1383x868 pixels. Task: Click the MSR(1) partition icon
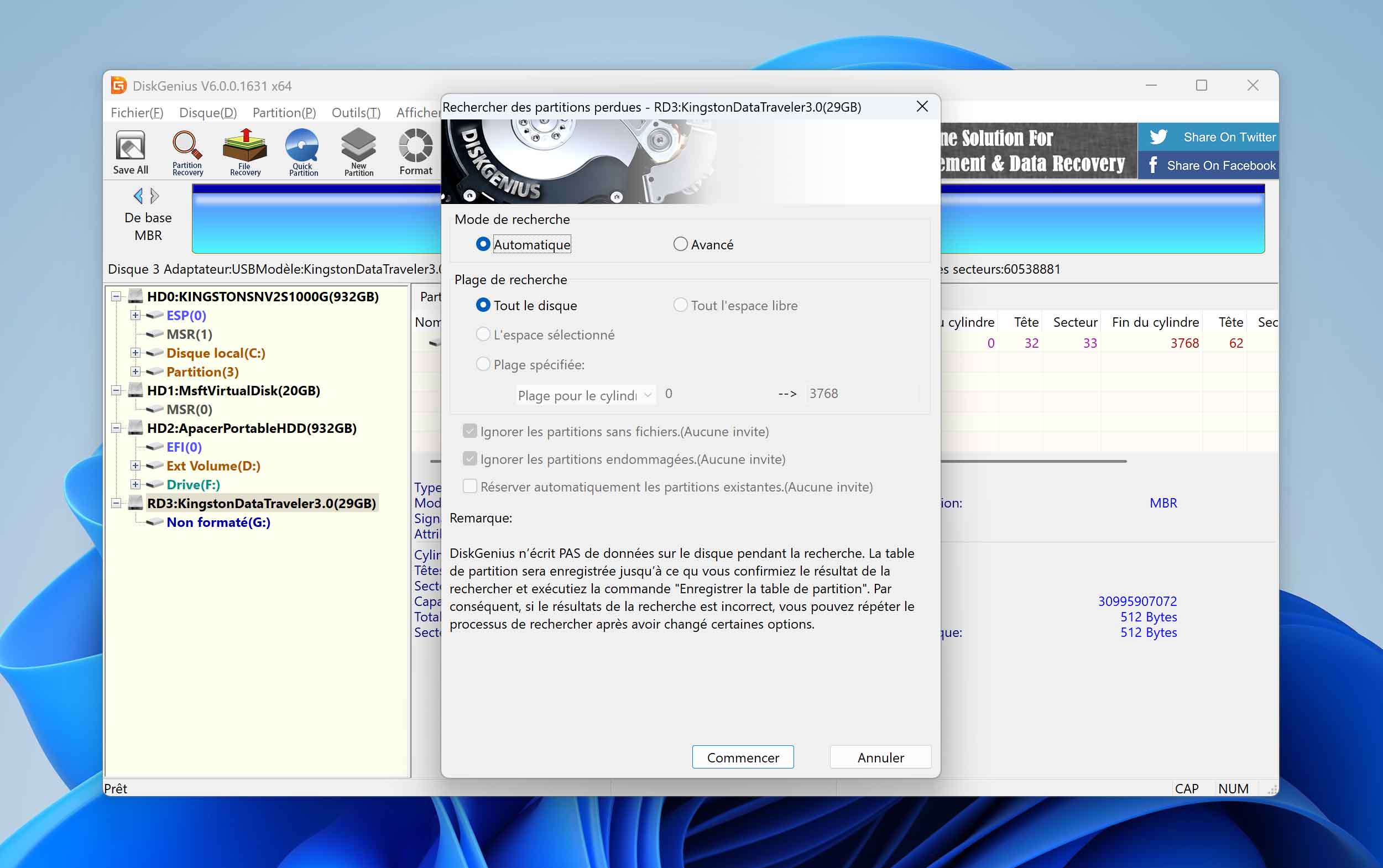tap(154, 334)
